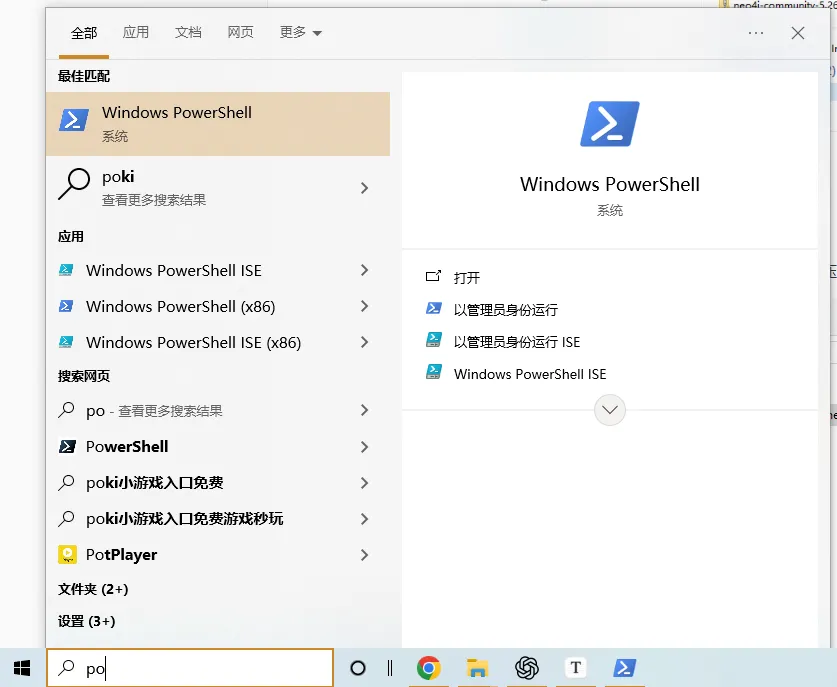This screenshot has width=837, height=687.
Task: Select Windows PowerShell (x86) app result
Action: [x=218, y=306]
